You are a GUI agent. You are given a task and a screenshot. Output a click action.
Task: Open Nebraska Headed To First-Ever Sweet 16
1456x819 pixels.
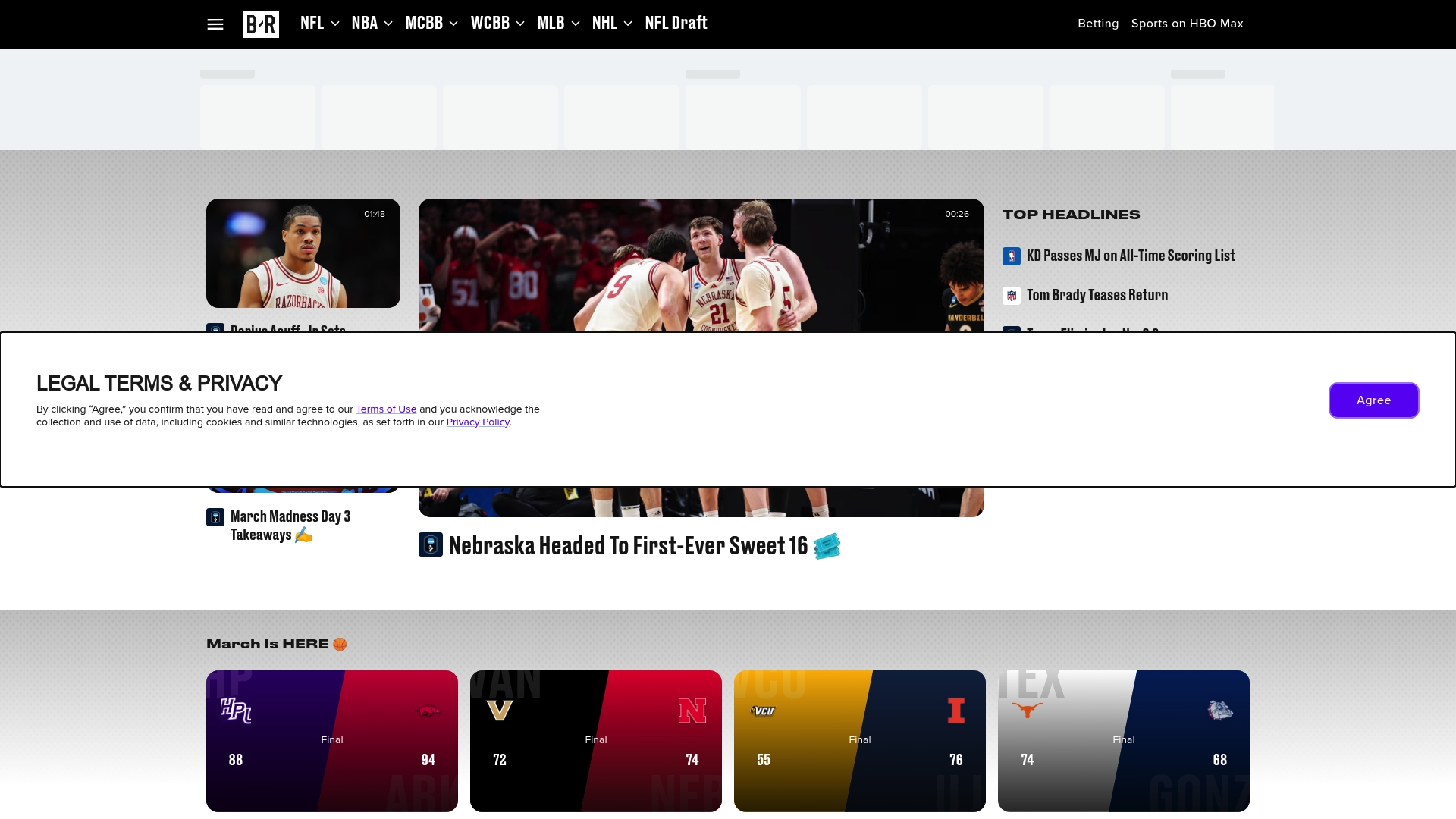pyautogui.click(x=645, y=545)
